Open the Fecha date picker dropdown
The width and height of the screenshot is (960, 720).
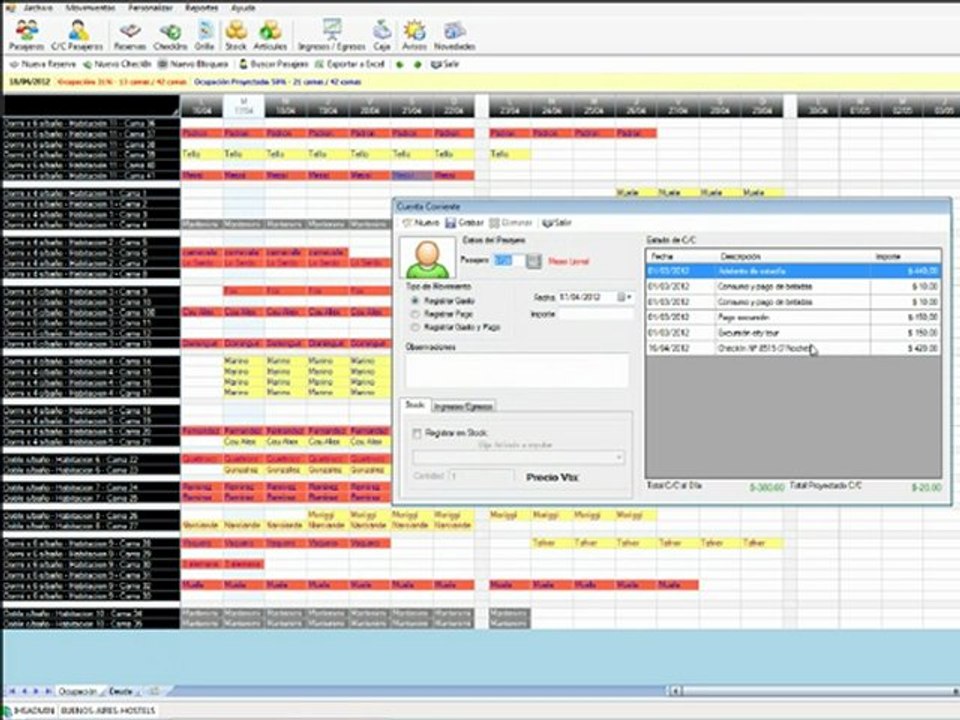click(x=624, y=298)
